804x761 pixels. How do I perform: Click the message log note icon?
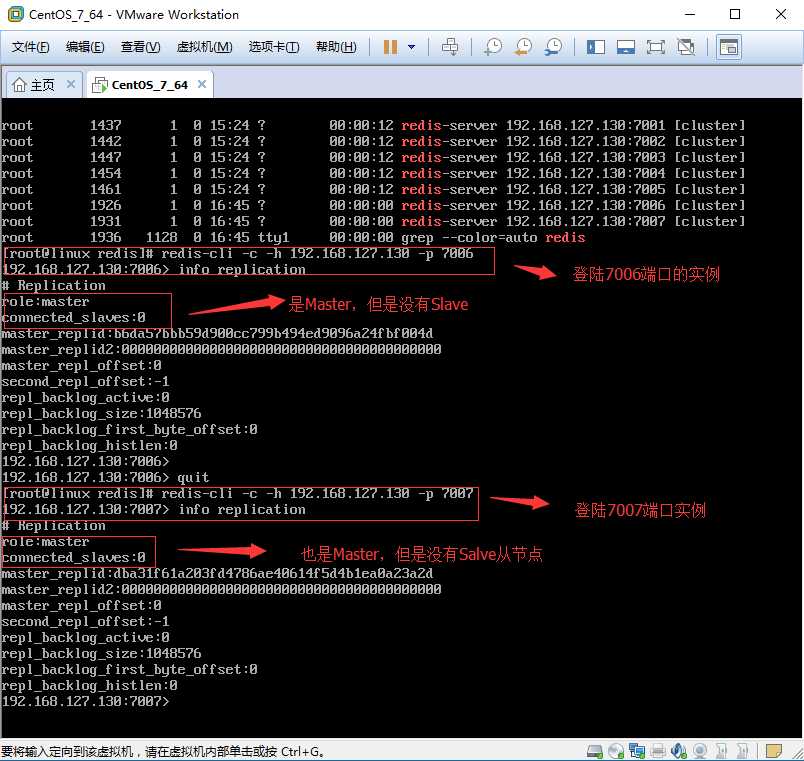click(x=774, y=751)
